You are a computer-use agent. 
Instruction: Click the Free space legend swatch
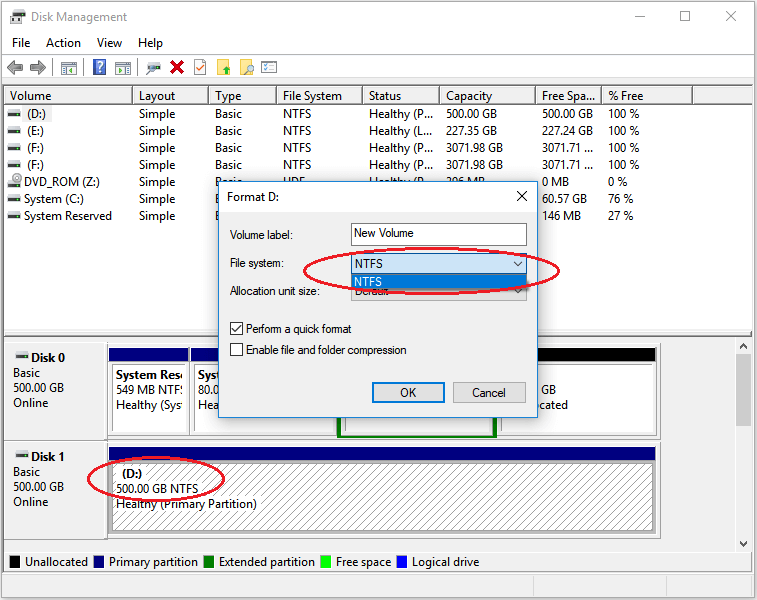coord(326,562)
